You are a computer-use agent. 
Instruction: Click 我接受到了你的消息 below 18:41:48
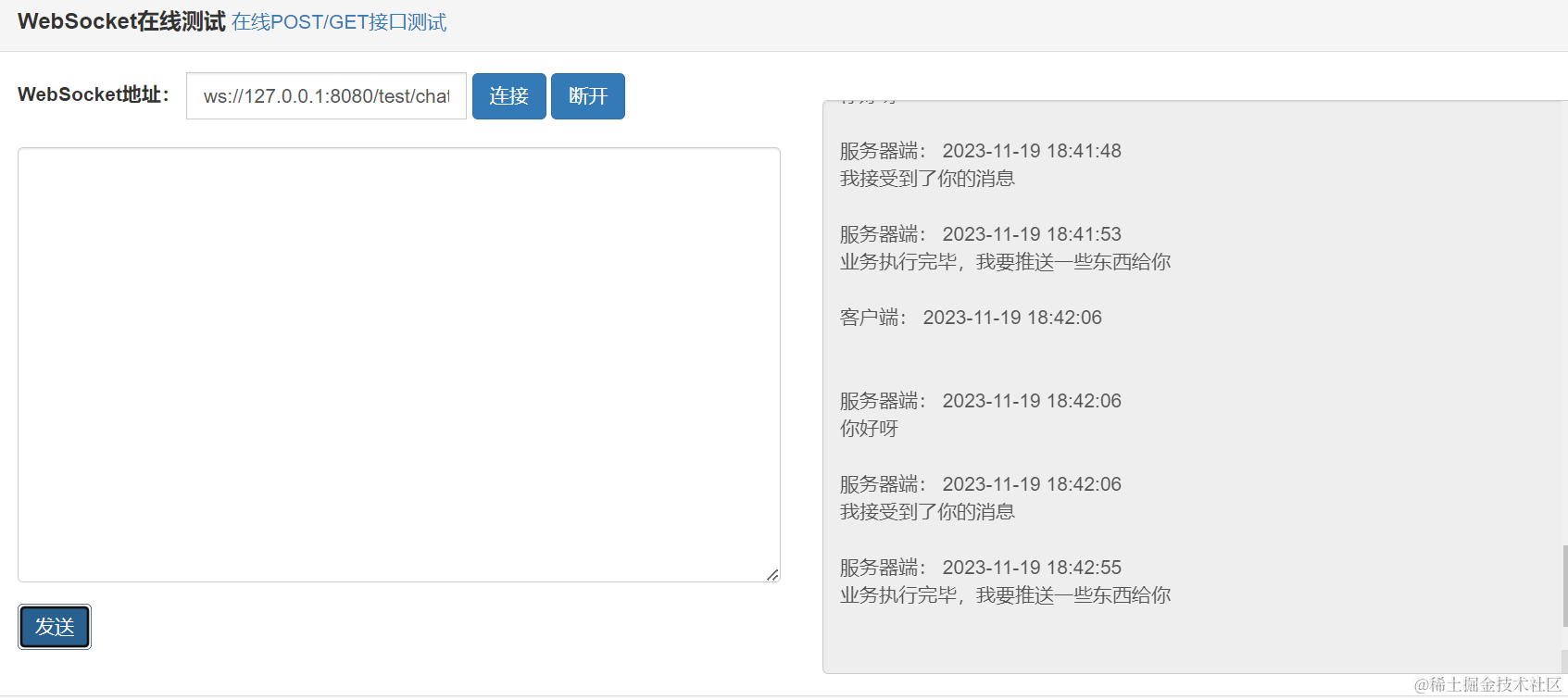coord(927,179)
